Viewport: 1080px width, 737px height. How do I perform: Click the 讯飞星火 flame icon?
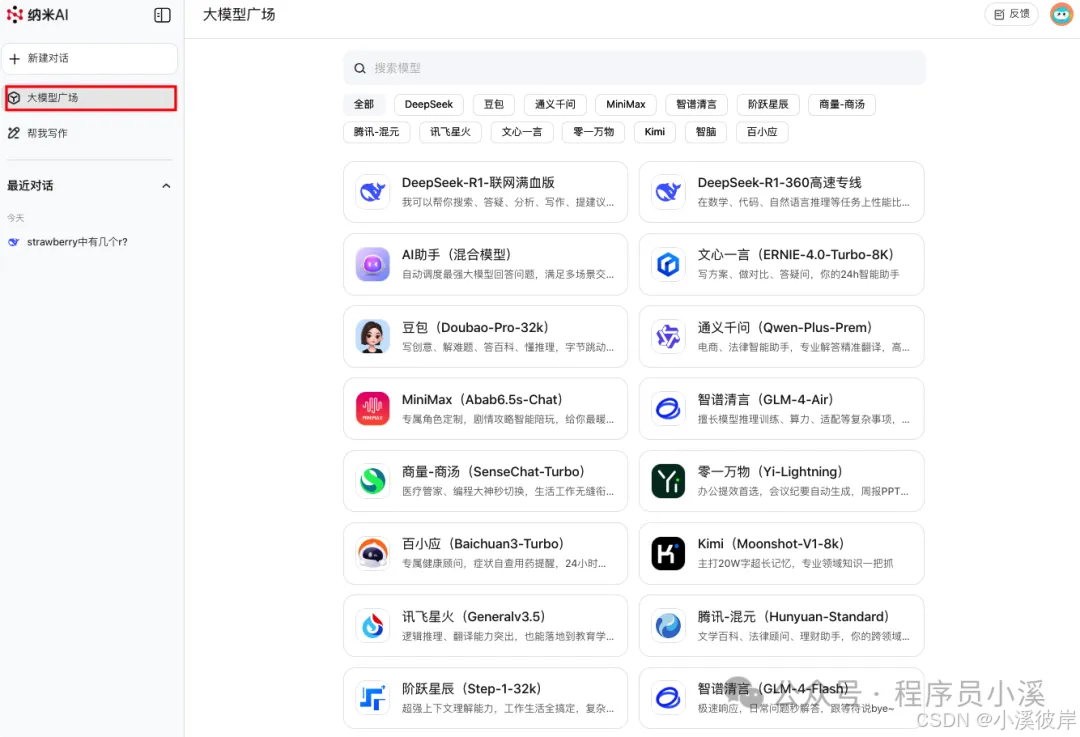pos(373,625)
